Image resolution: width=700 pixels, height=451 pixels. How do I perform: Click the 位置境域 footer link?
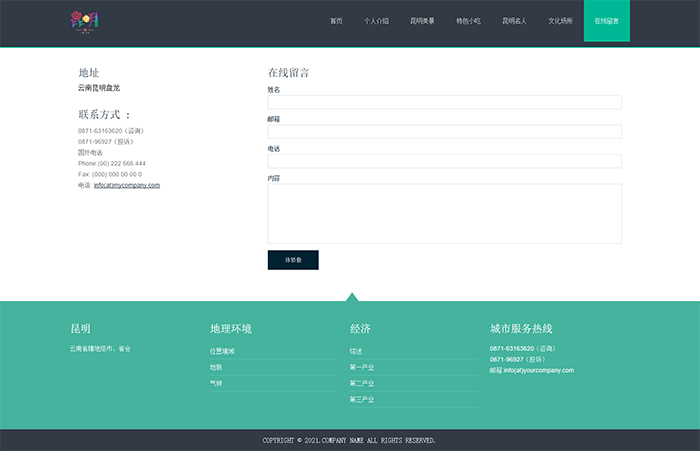pyautogui.click(x=222, y=351)
